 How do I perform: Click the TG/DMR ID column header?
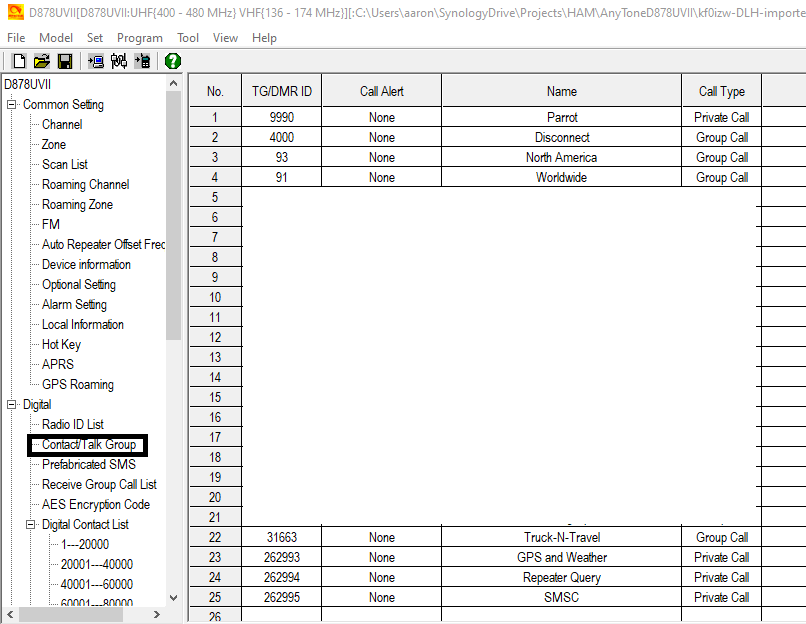coord(282,92)
